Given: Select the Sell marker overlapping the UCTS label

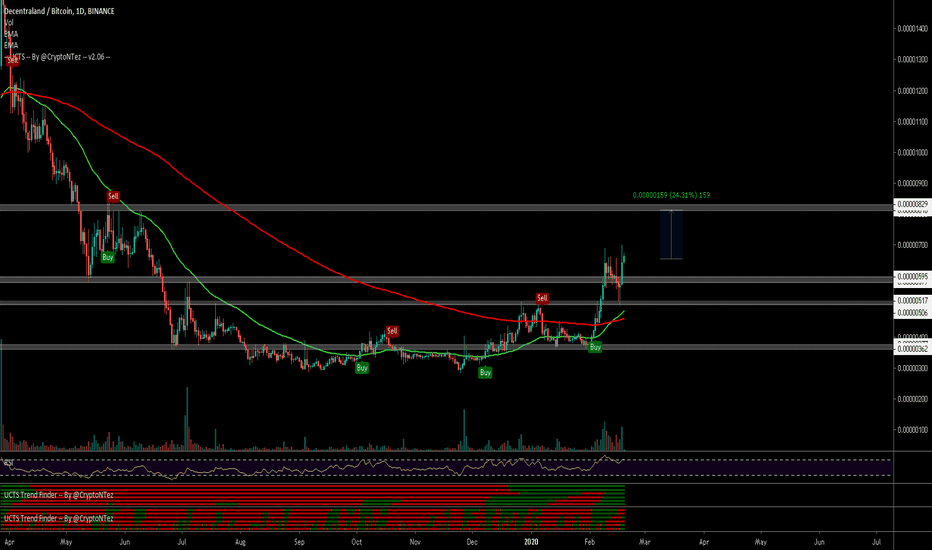Looking at the screenshot, I should coord(12,60).
